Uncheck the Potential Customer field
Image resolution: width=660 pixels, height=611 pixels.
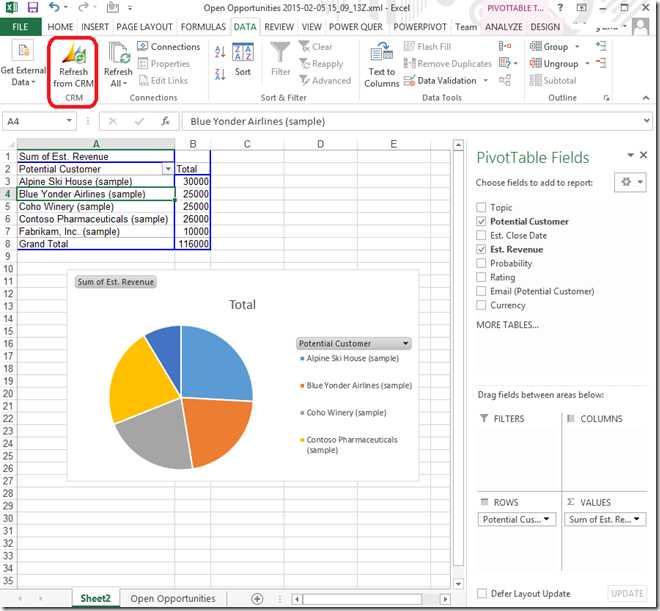click(481, 221)
